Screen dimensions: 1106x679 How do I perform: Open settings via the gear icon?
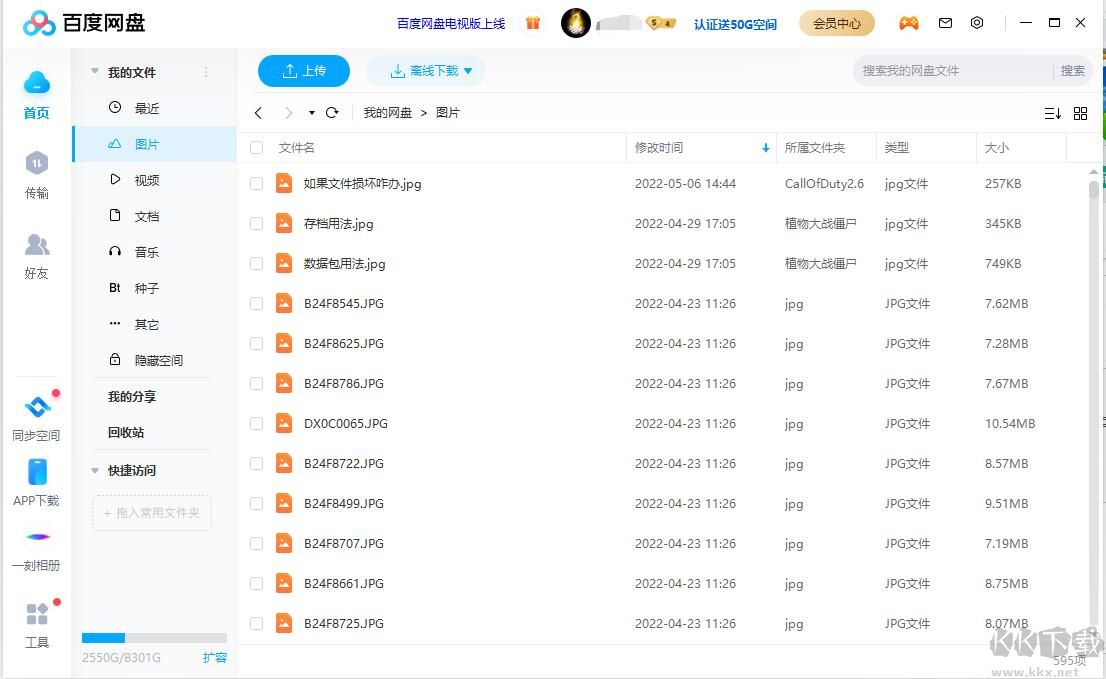coord(977,22)
